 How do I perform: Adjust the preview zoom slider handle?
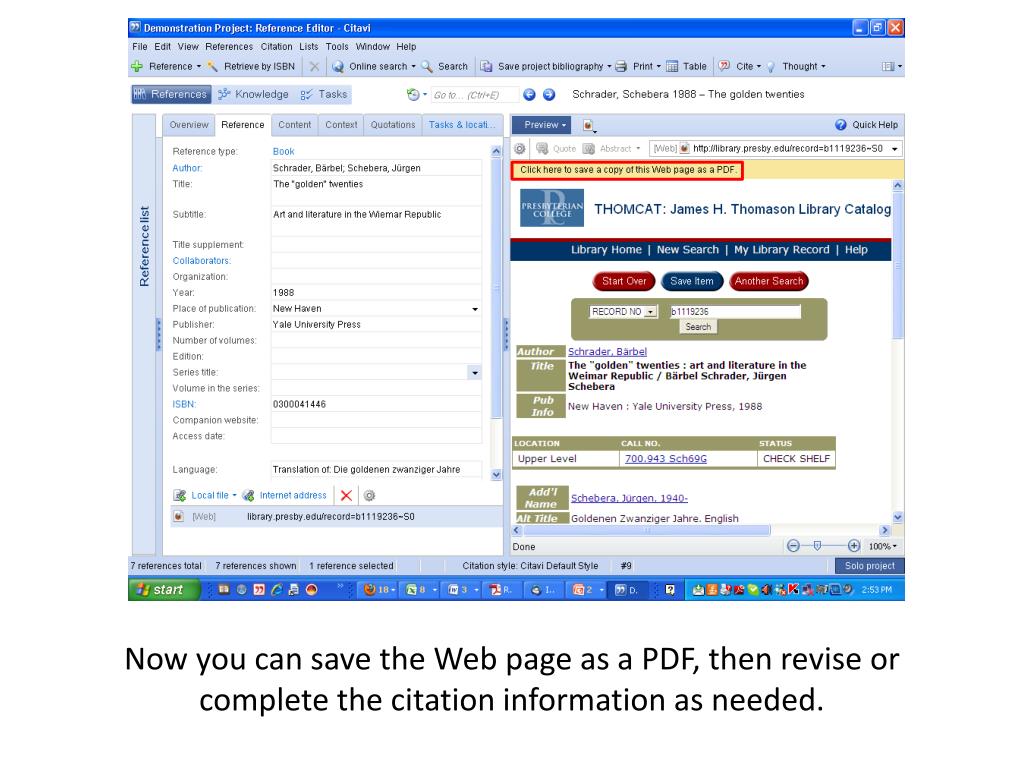(x=817, y=546)
